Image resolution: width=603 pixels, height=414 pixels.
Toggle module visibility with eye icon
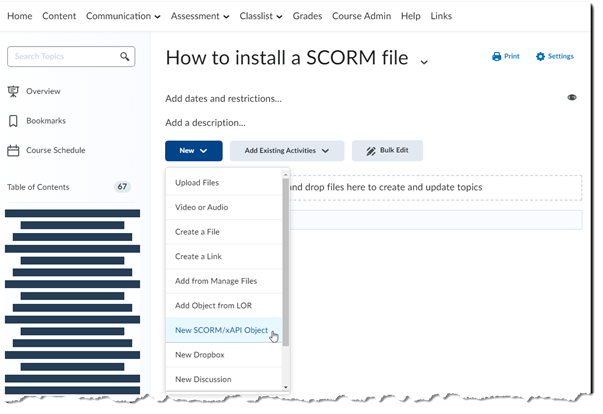(572, 98)
